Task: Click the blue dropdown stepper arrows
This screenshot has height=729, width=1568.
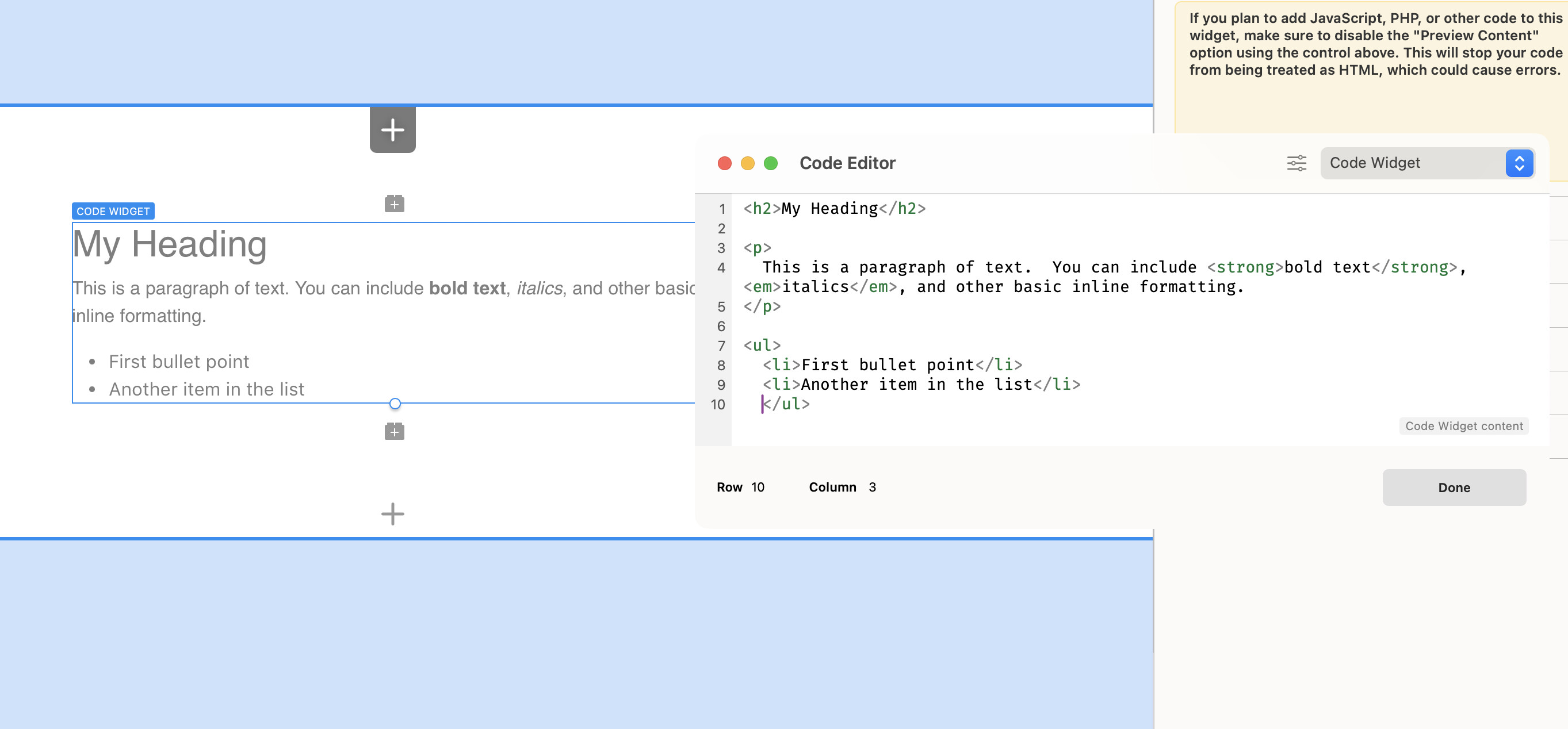Action: pos(1519,163)
